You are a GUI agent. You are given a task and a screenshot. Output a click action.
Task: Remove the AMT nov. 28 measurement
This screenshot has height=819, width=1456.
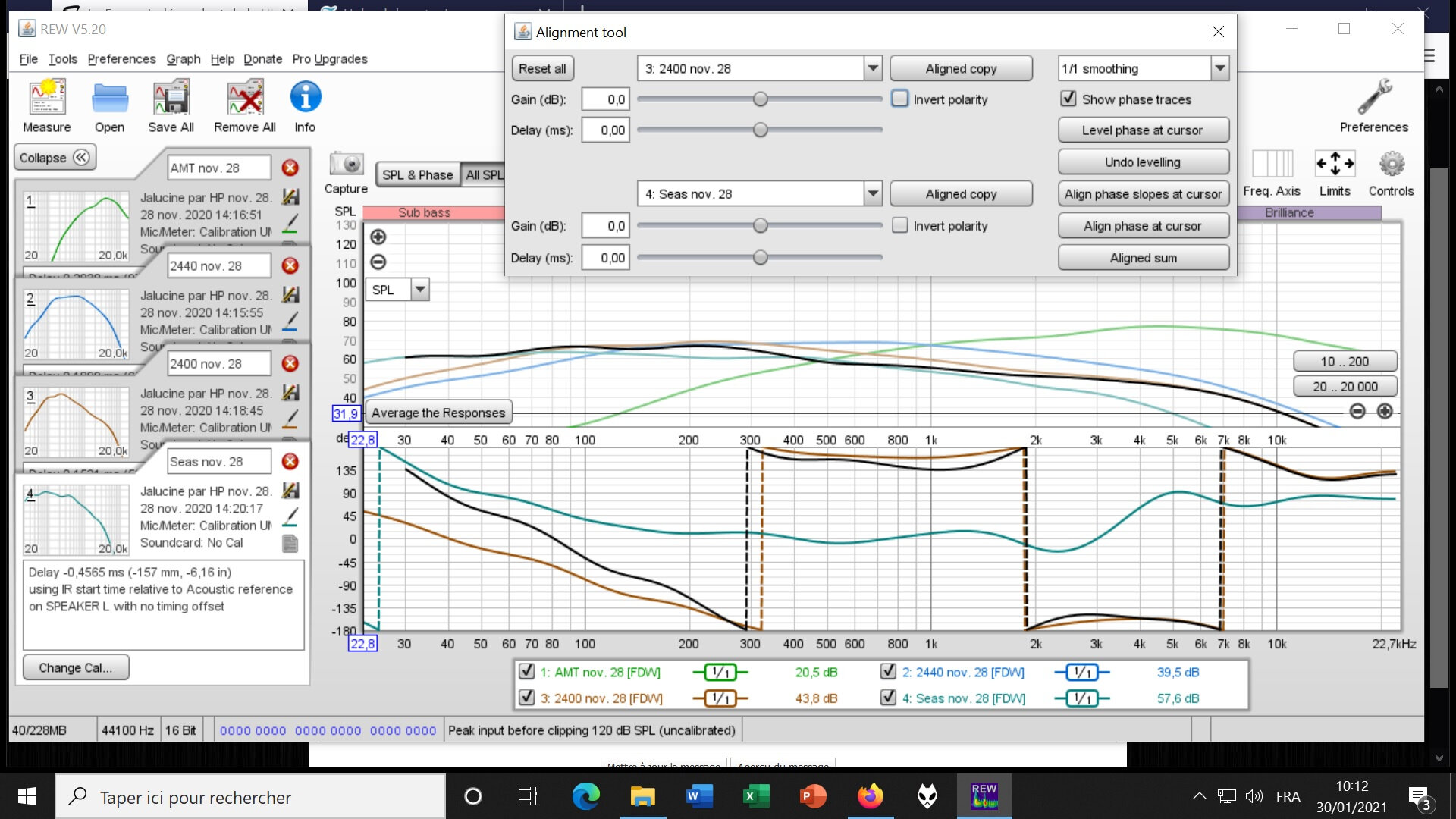(290, 168)
